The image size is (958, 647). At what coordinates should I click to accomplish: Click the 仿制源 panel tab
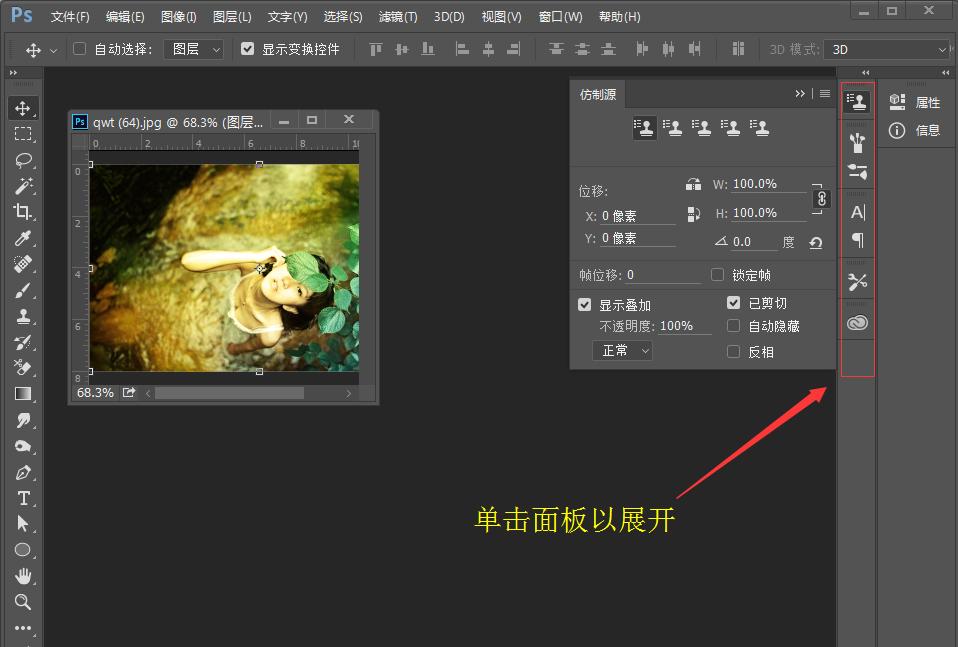click(600, 94)
